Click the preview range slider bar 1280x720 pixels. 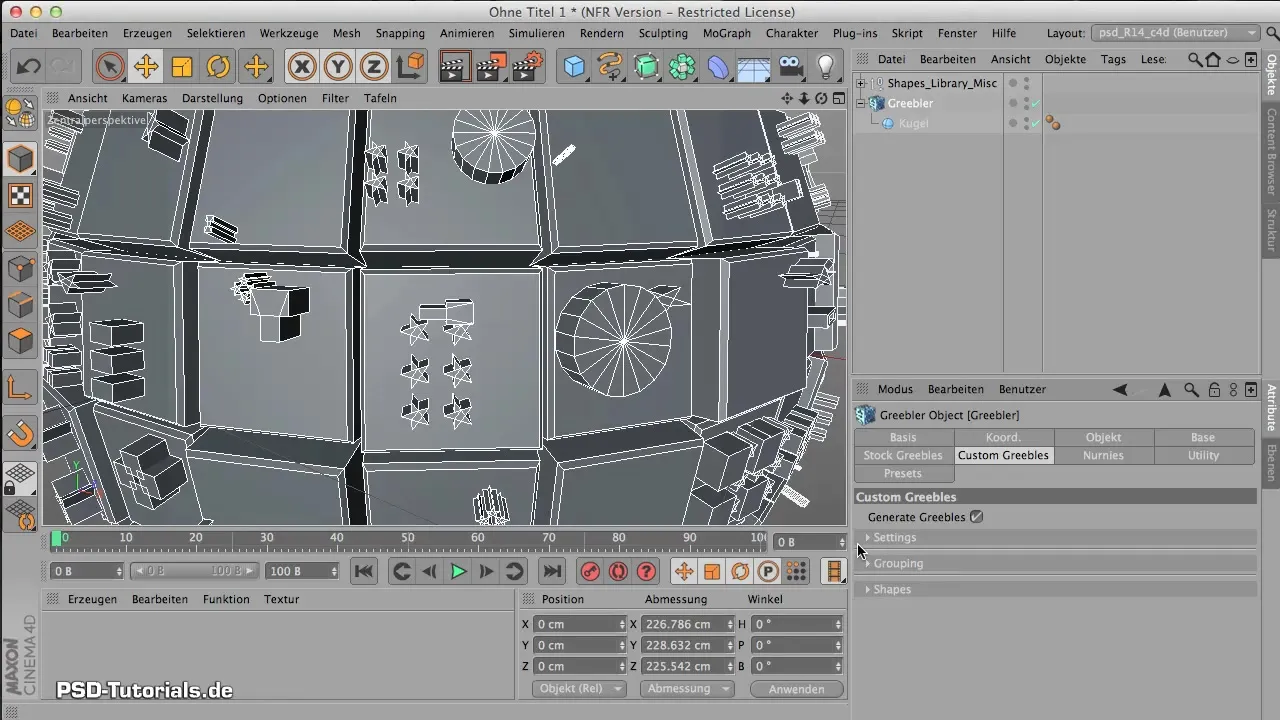pos(195,571)
